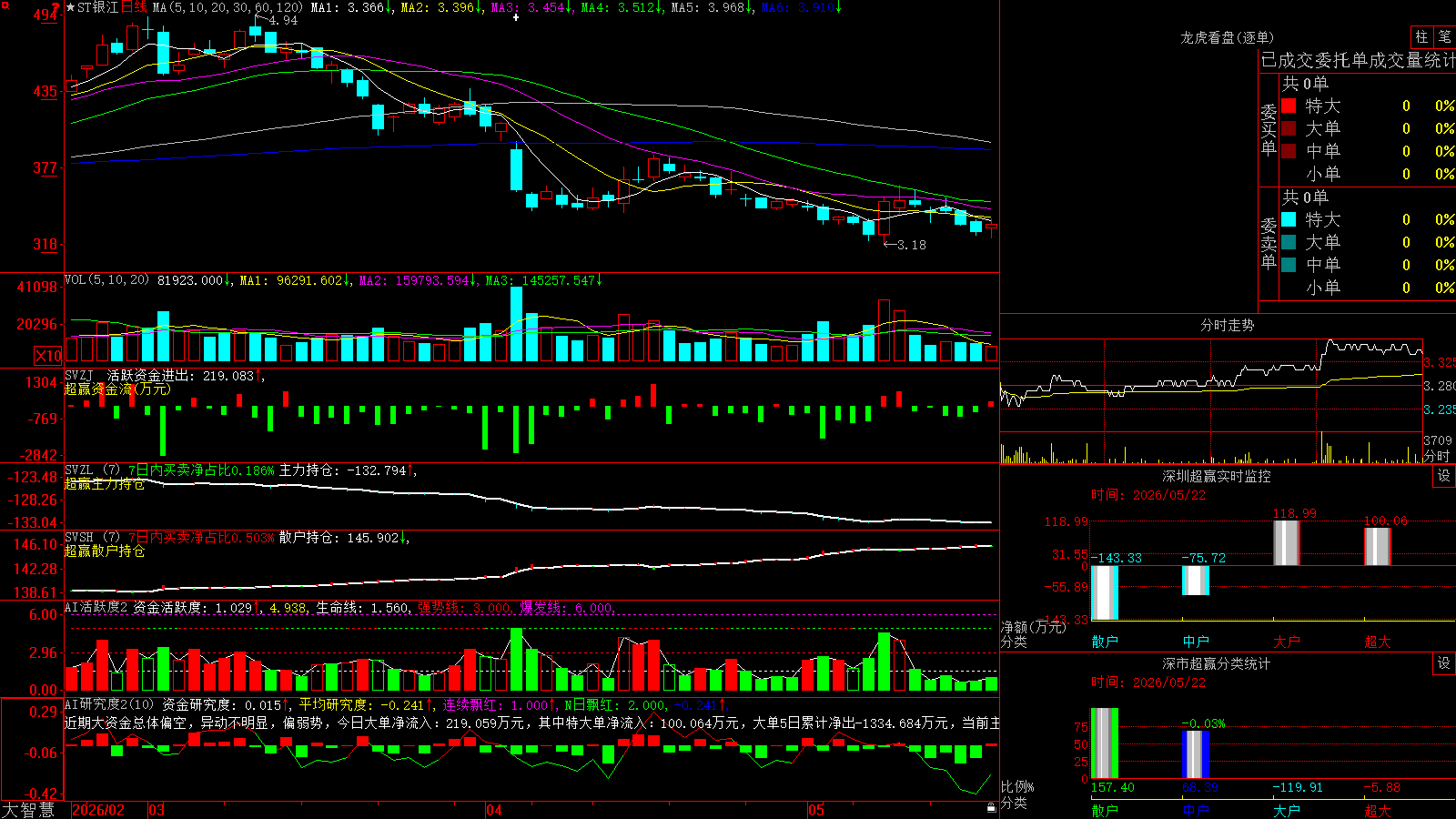Switch to 笔 tick display mode
Image resolution: width=1456 pixels, height=819 pixels.
click(x=1445, y=36)
